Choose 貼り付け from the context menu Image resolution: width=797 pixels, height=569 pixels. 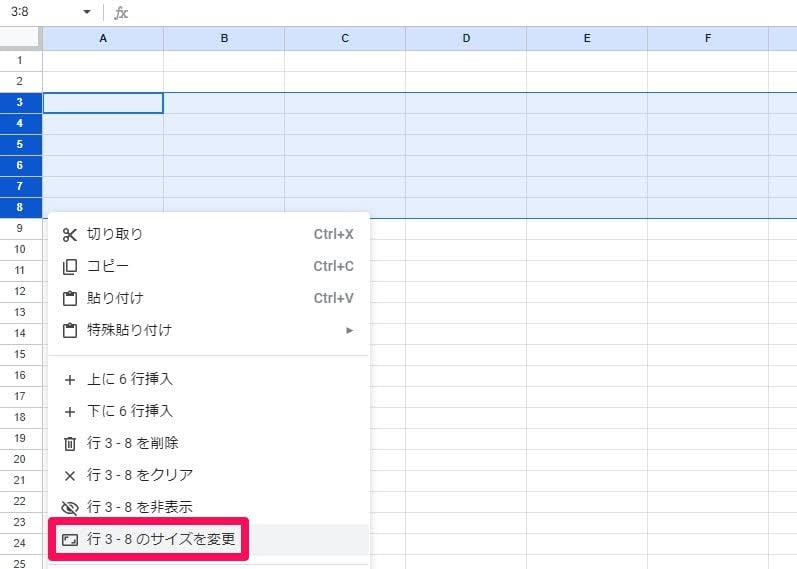[x=208, y=298]
